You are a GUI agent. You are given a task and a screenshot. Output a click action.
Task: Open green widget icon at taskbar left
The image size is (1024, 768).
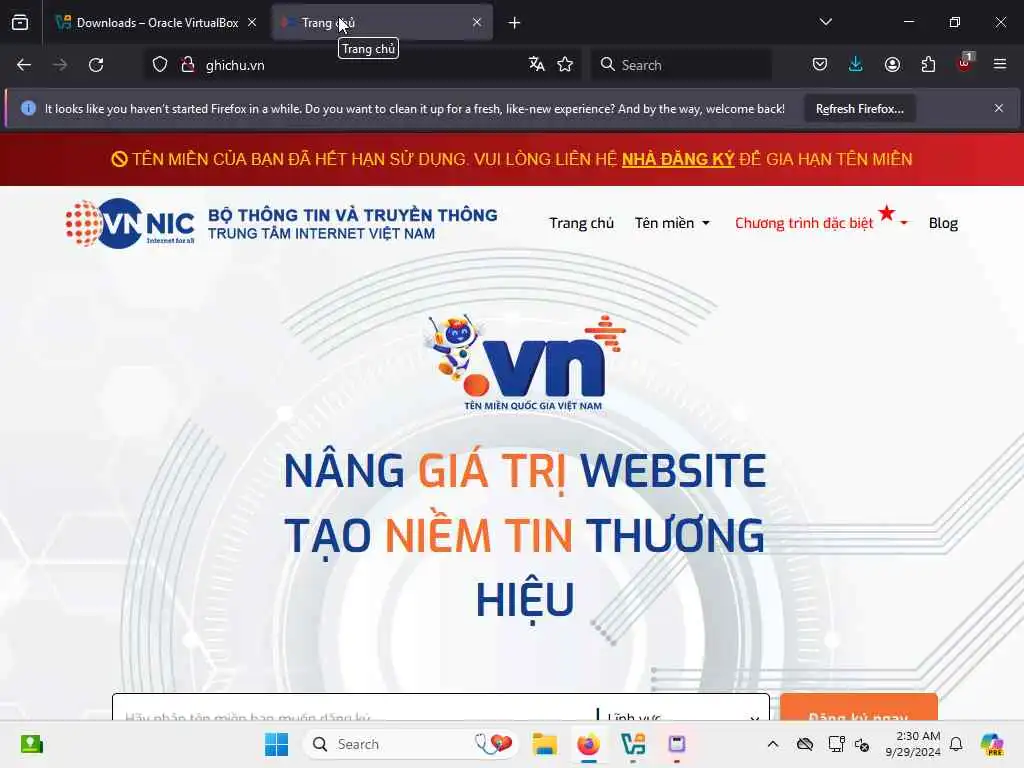[31, 744]
